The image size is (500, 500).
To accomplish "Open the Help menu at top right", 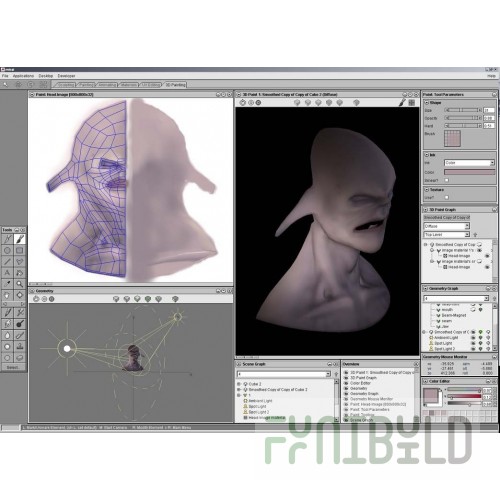I will coord(491,76).
